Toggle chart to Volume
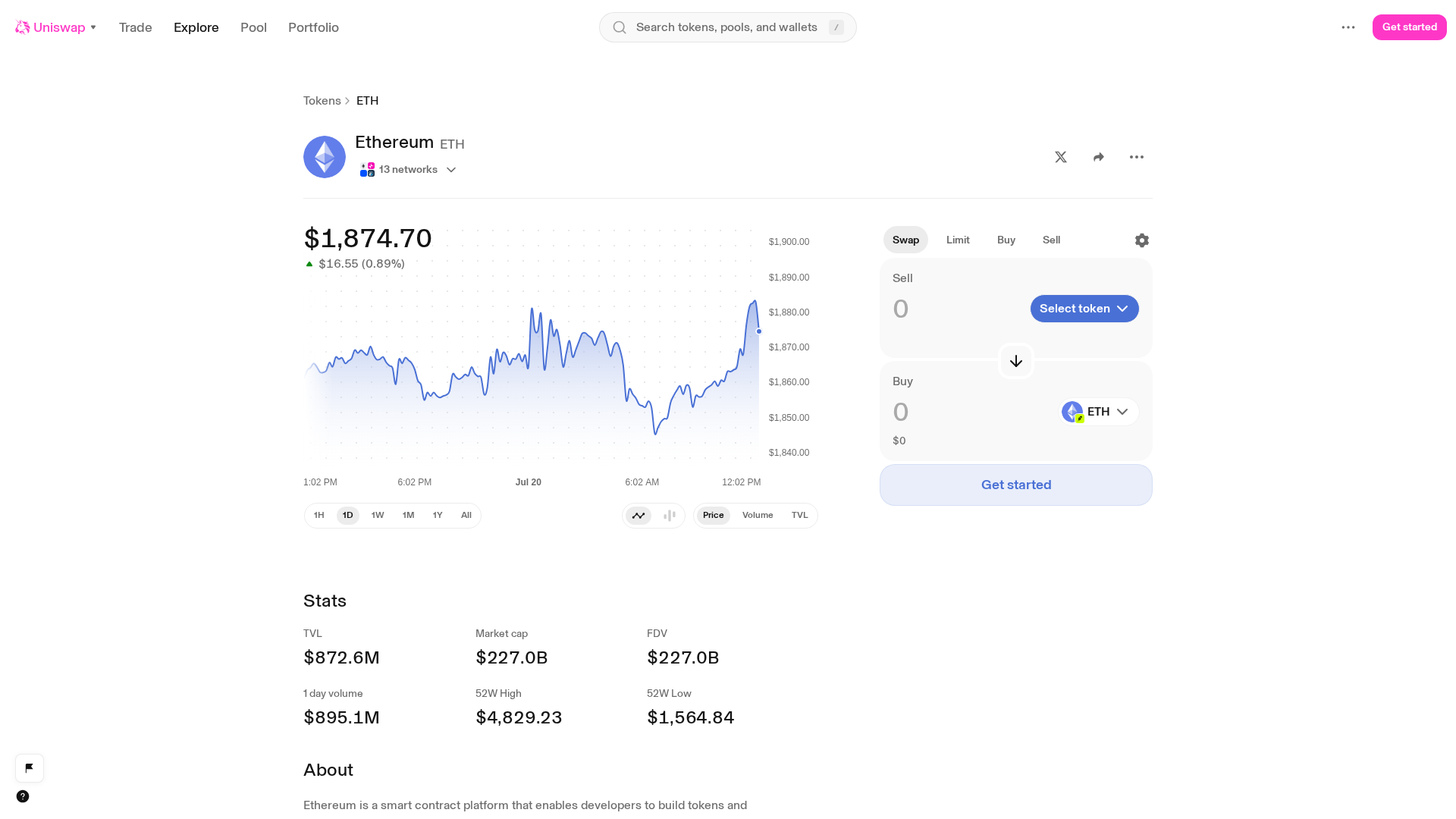Screen dimensions: 1456x819 tap(758, 516)
